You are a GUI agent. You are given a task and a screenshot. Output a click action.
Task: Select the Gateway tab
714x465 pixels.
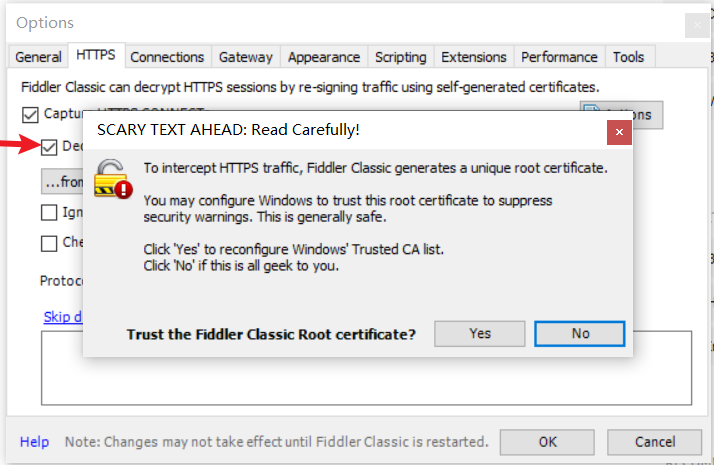[245, 57]
